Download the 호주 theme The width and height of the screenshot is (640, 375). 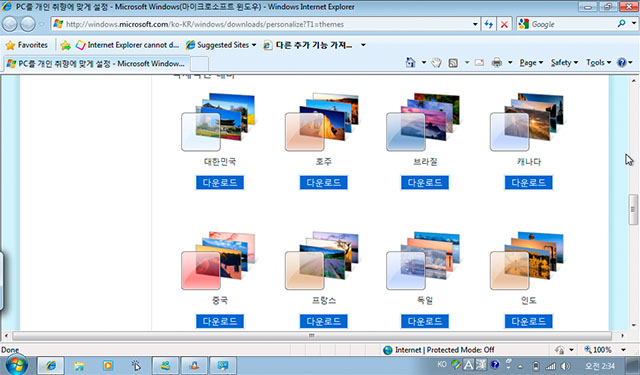(324, 182)
